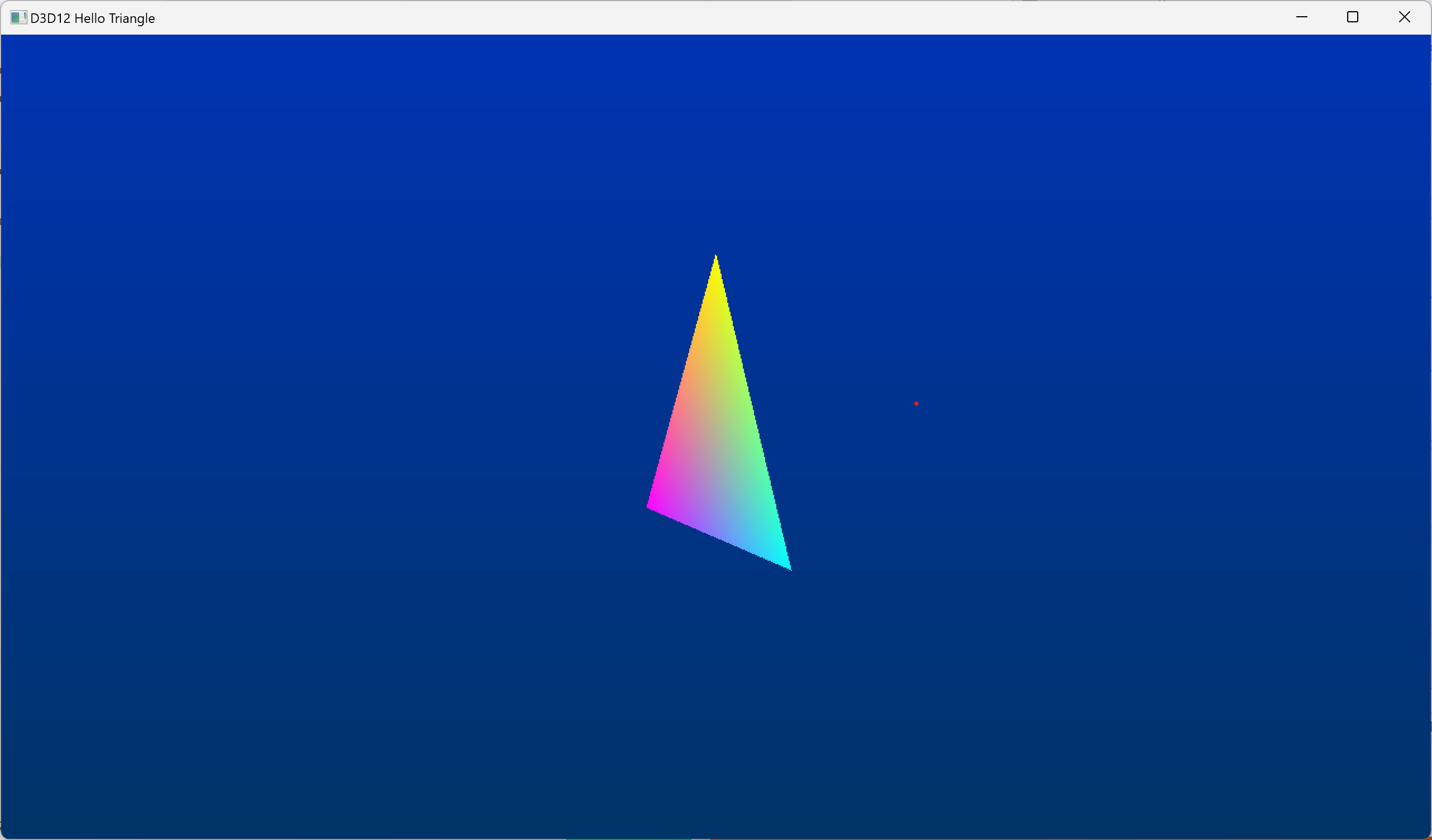This screenshot has width=1432, height=840.
Task: Close the D3D12 Hello Triangle window
Action: (x=1404, y=18)
